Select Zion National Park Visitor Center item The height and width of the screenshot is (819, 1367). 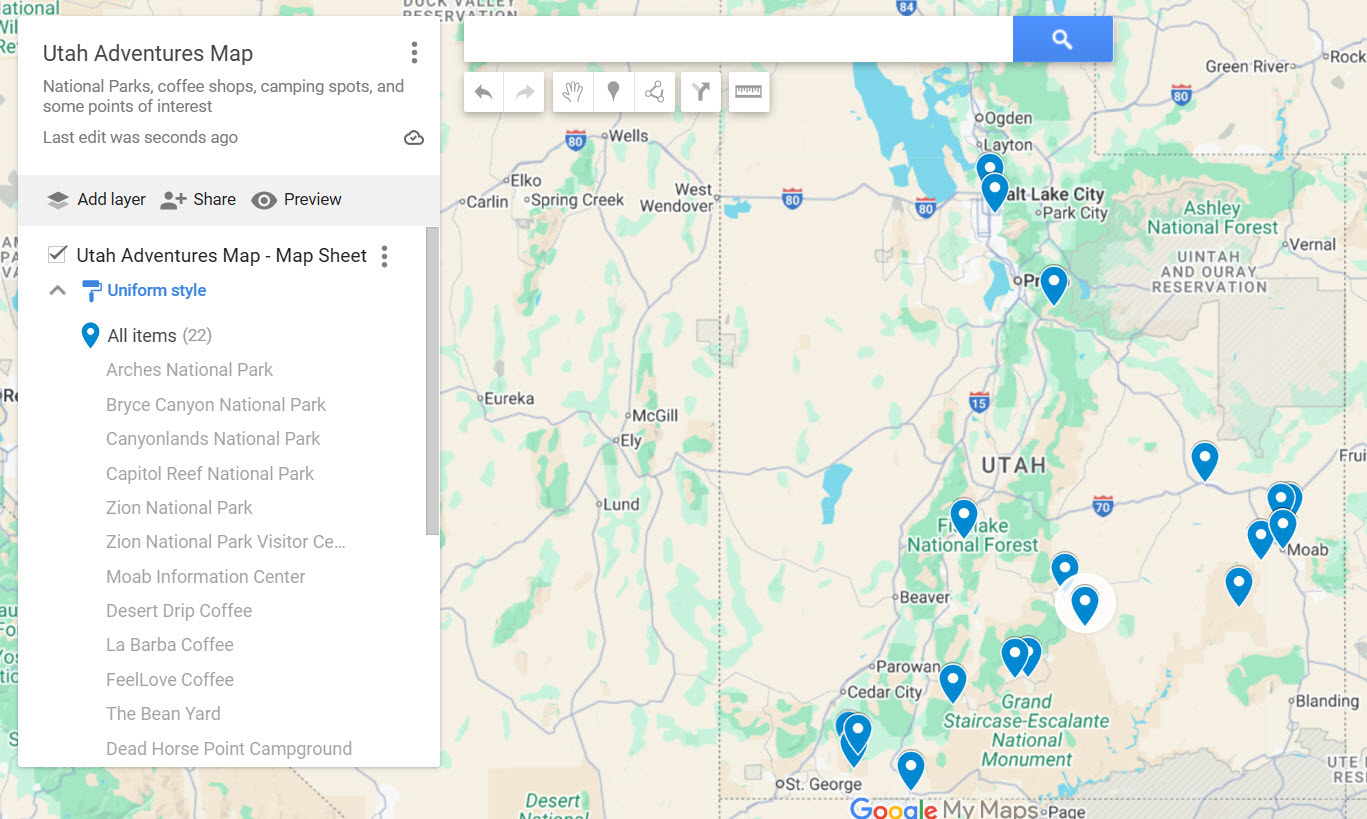click(226, 542)
